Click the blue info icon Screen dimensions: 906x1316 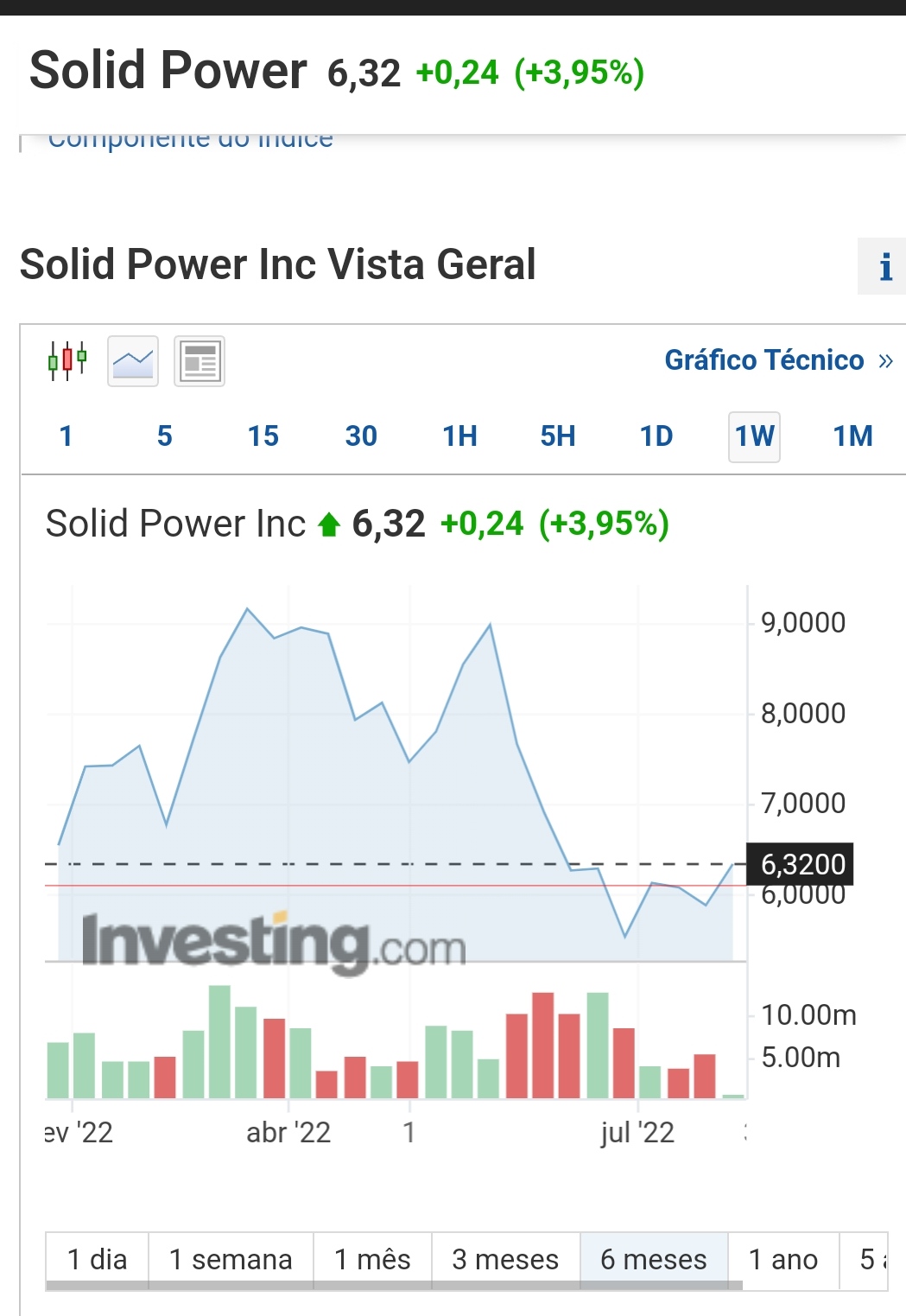click(883, 267)
